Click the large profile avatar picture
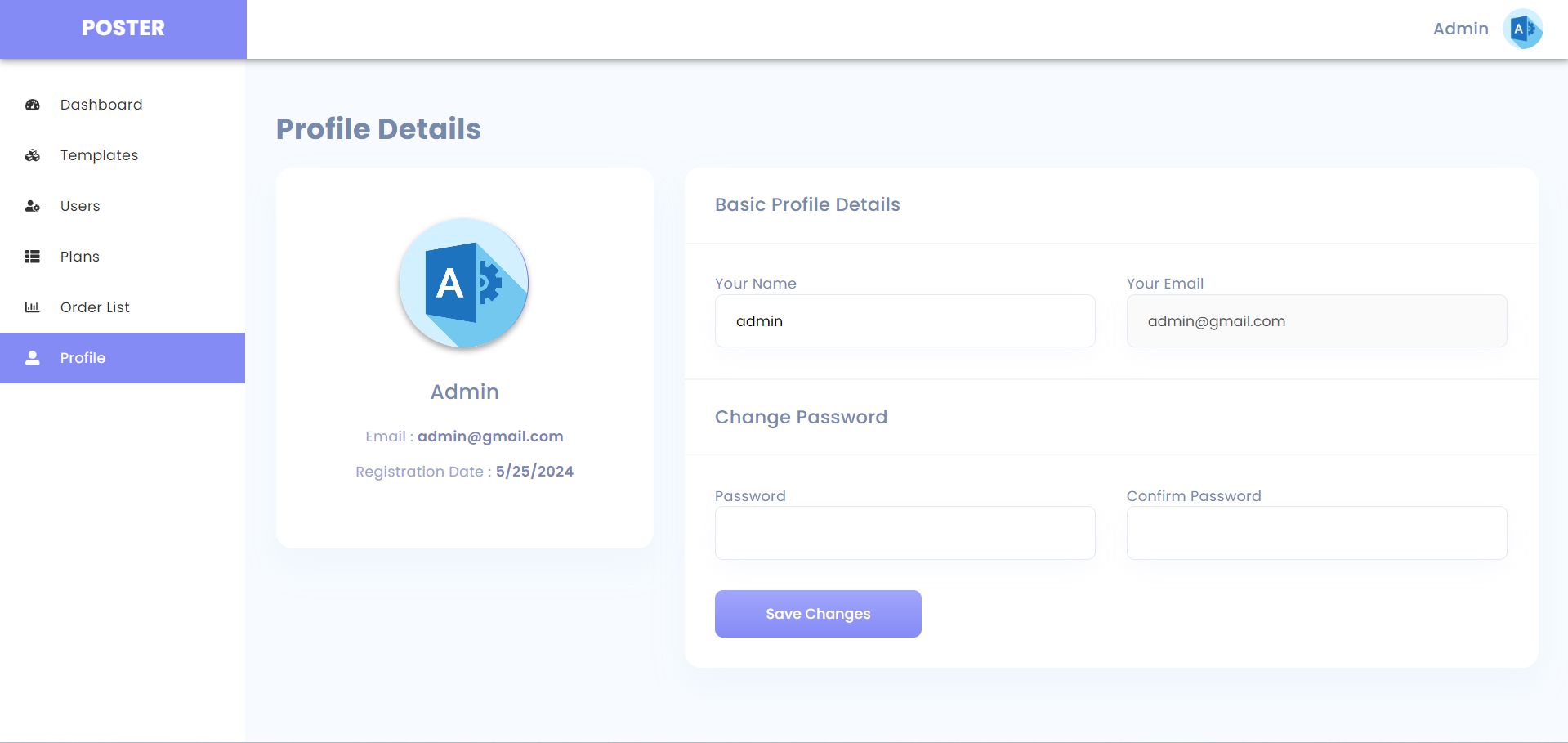Screen dimensions: 1568x743 [464, 283]
